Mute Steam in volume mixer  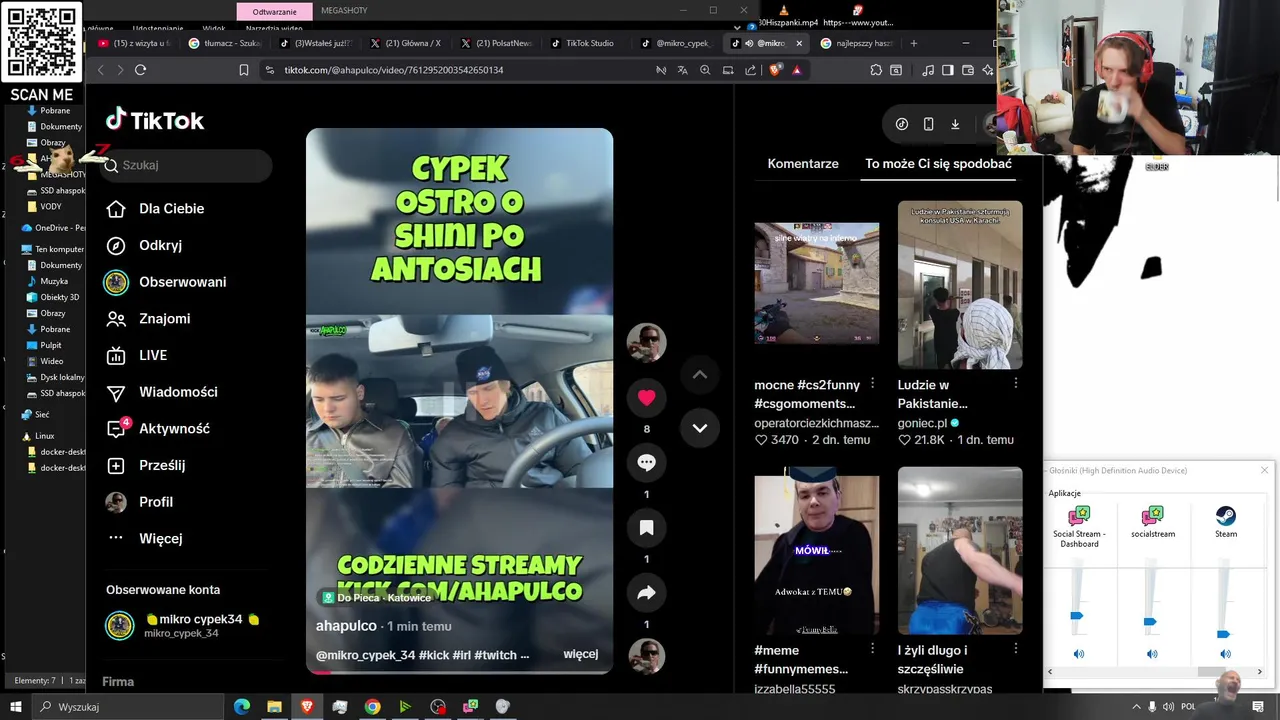1225,654
